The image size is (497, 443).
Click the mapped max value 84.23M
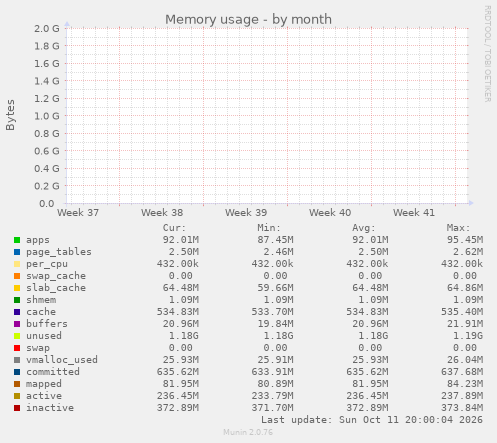(465, 384)
